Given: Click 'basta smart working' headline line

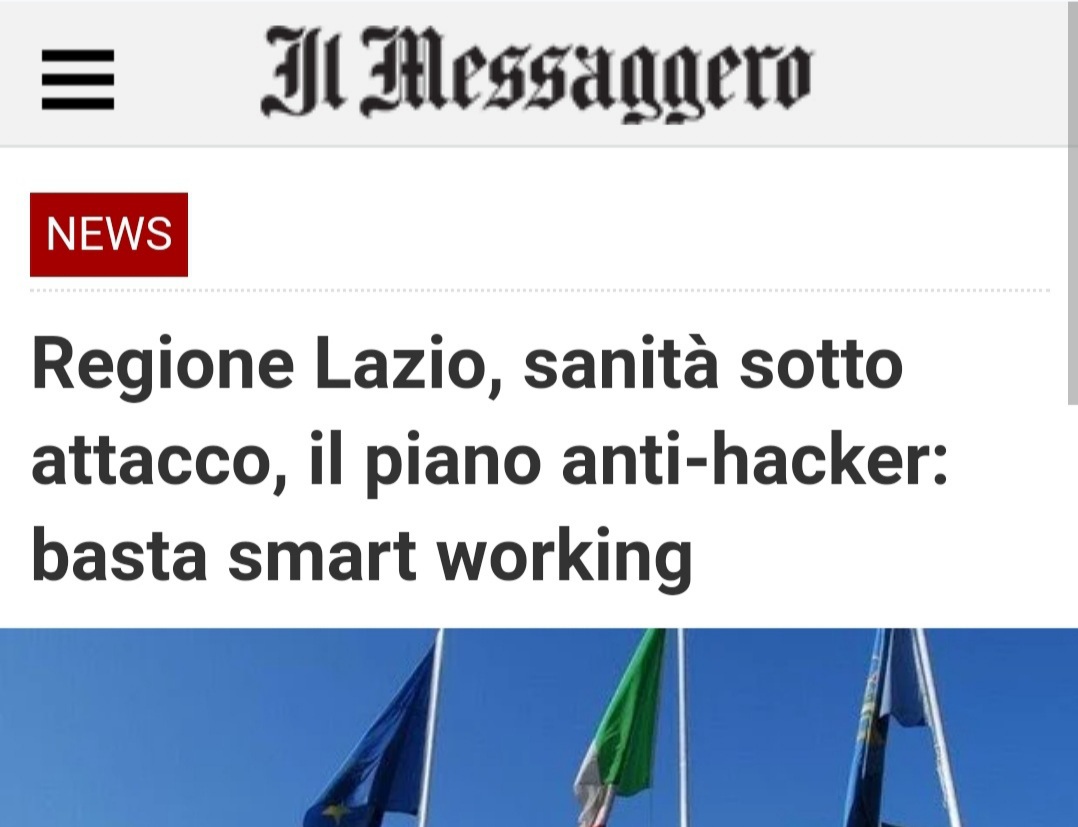Looking at the screenshot, I should [362, 555].
